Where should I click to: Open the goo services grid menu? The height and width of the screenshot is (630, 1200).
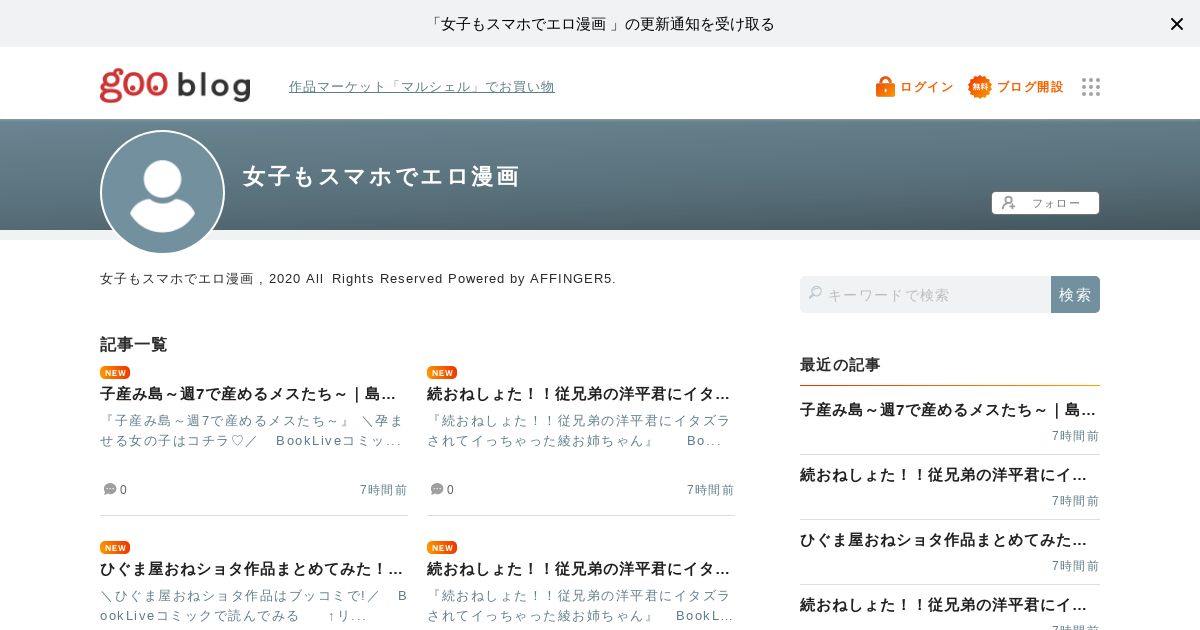pyautogui.click(x=1091, y=87)
